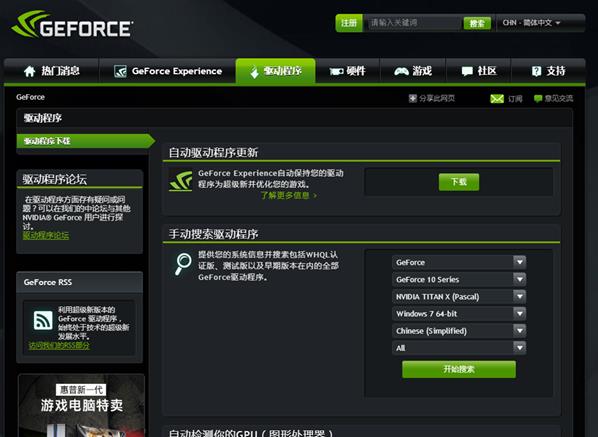
Task: Click the graphics card icon beside 硬件
Action: [x=336, y=71]
